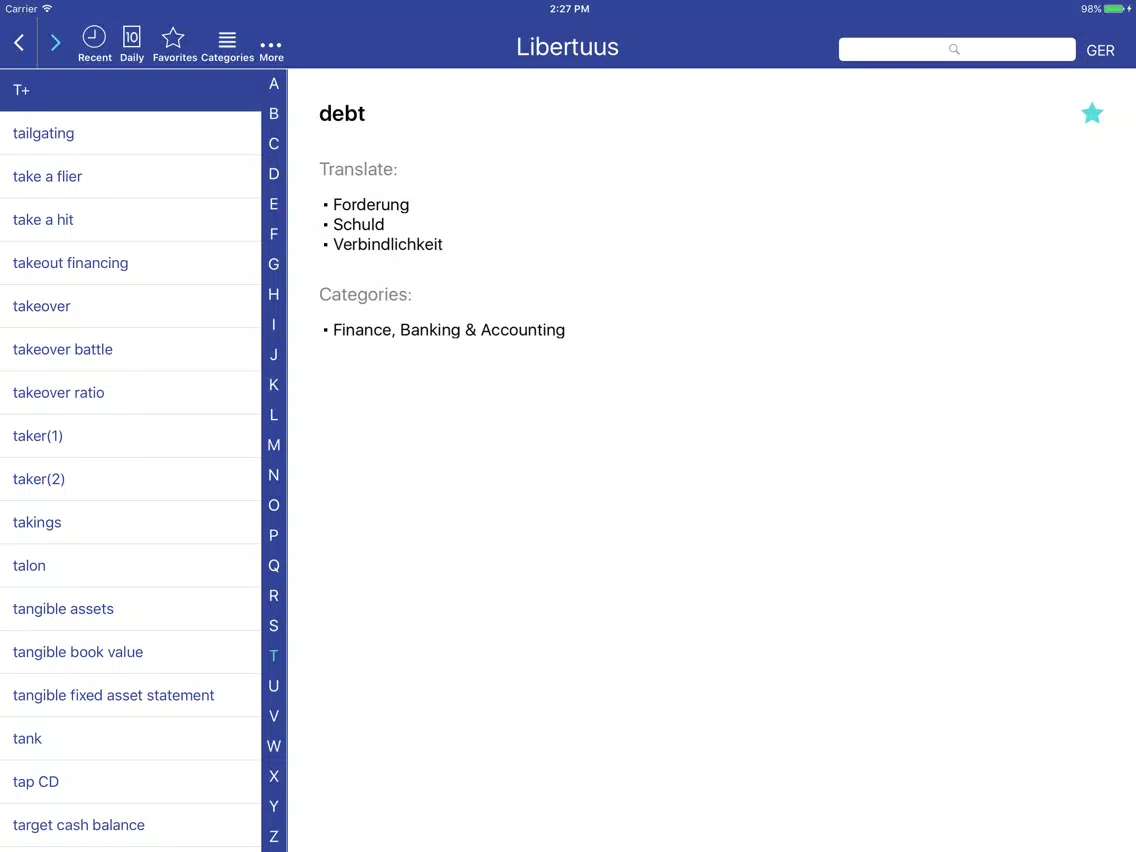This screenshot has height=852, width=1136.
Task: Go back with the left arrow
Action: click(20, 43)
